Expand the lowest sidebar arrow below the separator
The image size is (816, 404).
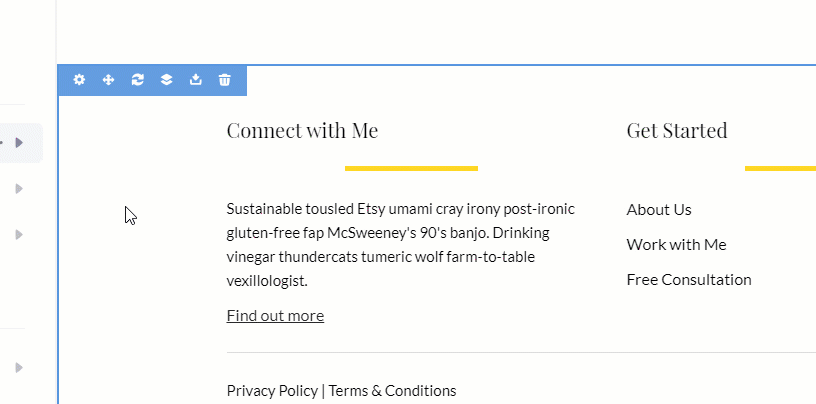[19, 368]
